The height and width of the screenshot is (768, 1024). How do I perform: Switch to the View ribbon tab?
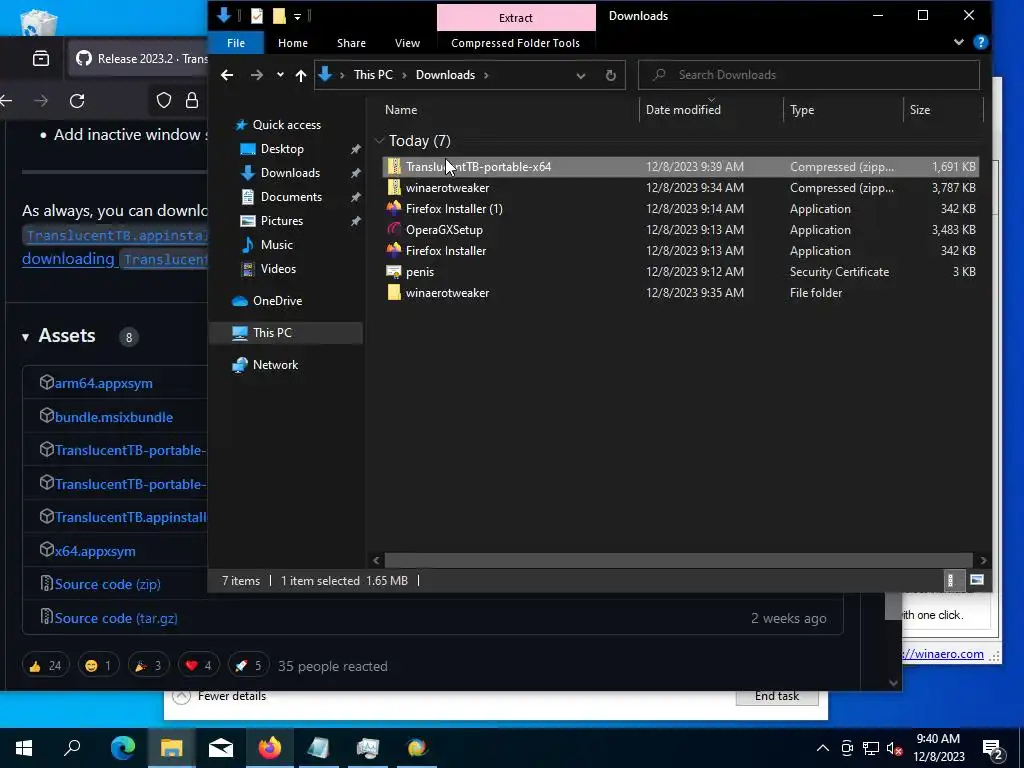point(407,43)
